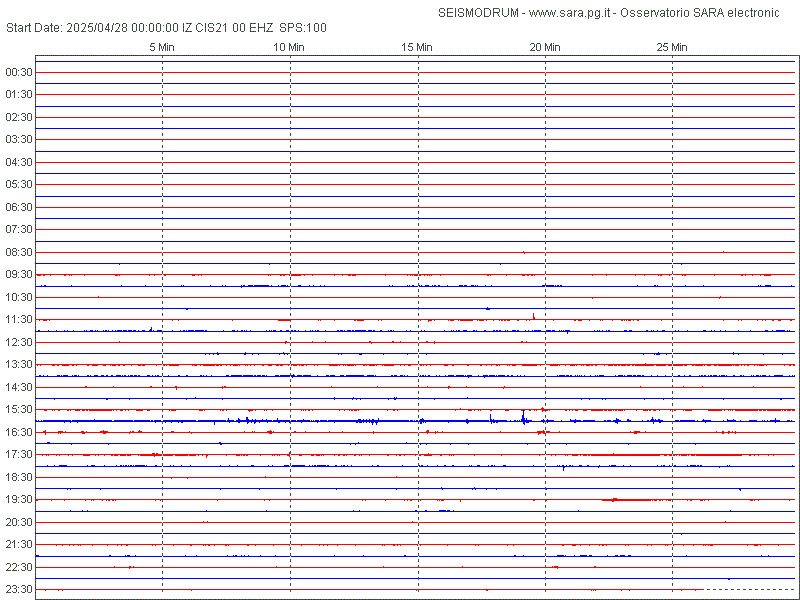Click the 07:30 time label
Viewport: 800px width, 600px height.
[19, 230]
